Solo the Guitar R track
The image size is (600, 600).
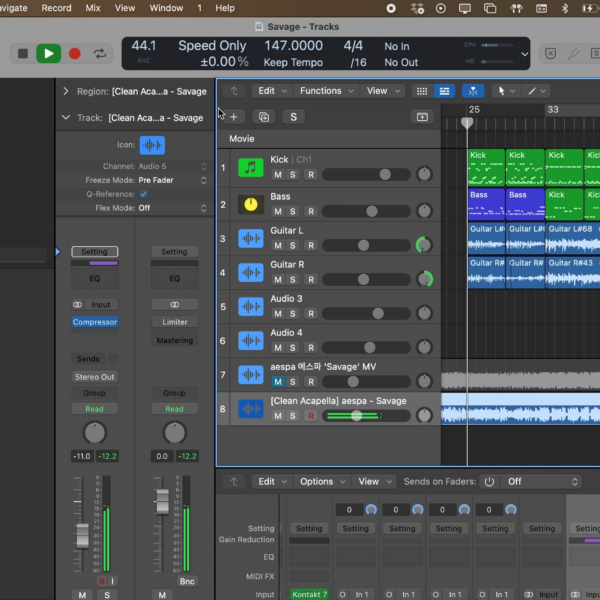click(x=293, y=279)
